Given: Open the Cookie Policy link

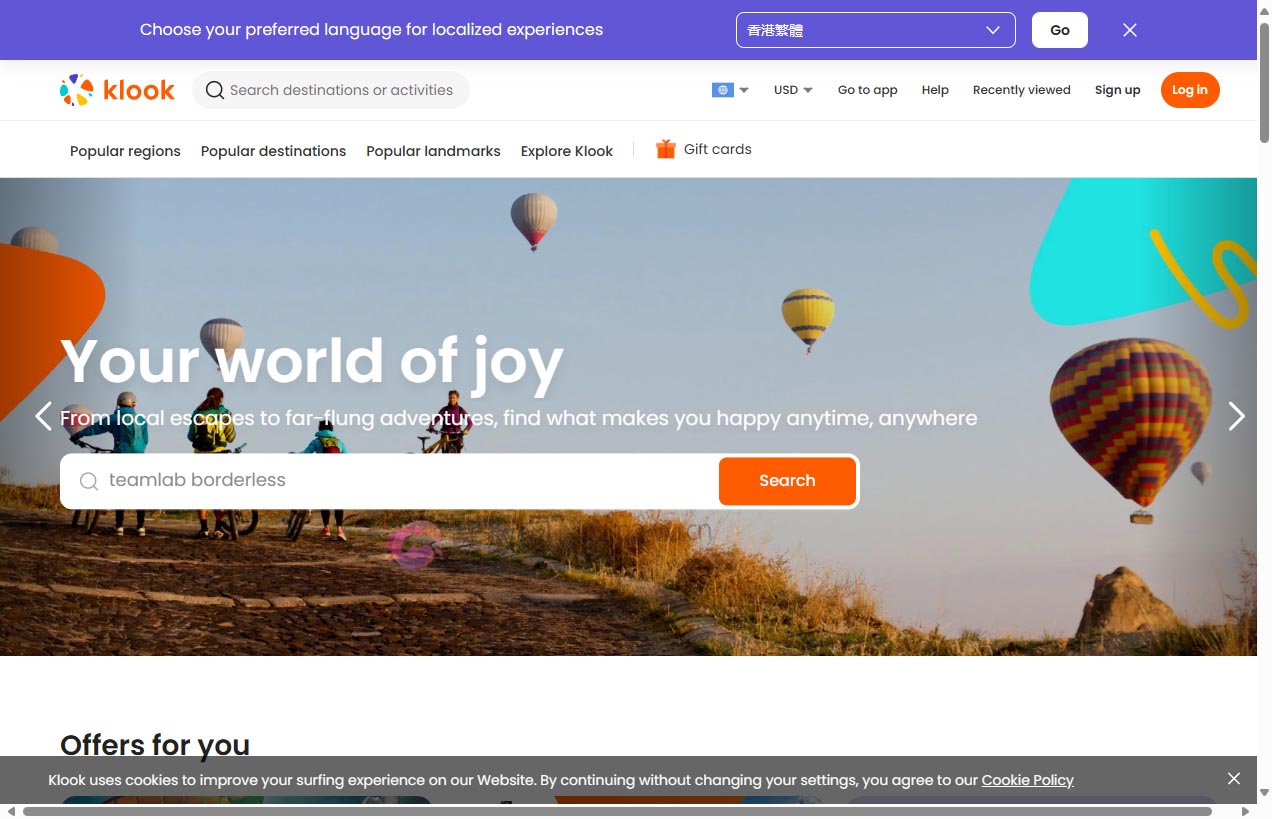Looking at the screenshot, I should 1027,780.
